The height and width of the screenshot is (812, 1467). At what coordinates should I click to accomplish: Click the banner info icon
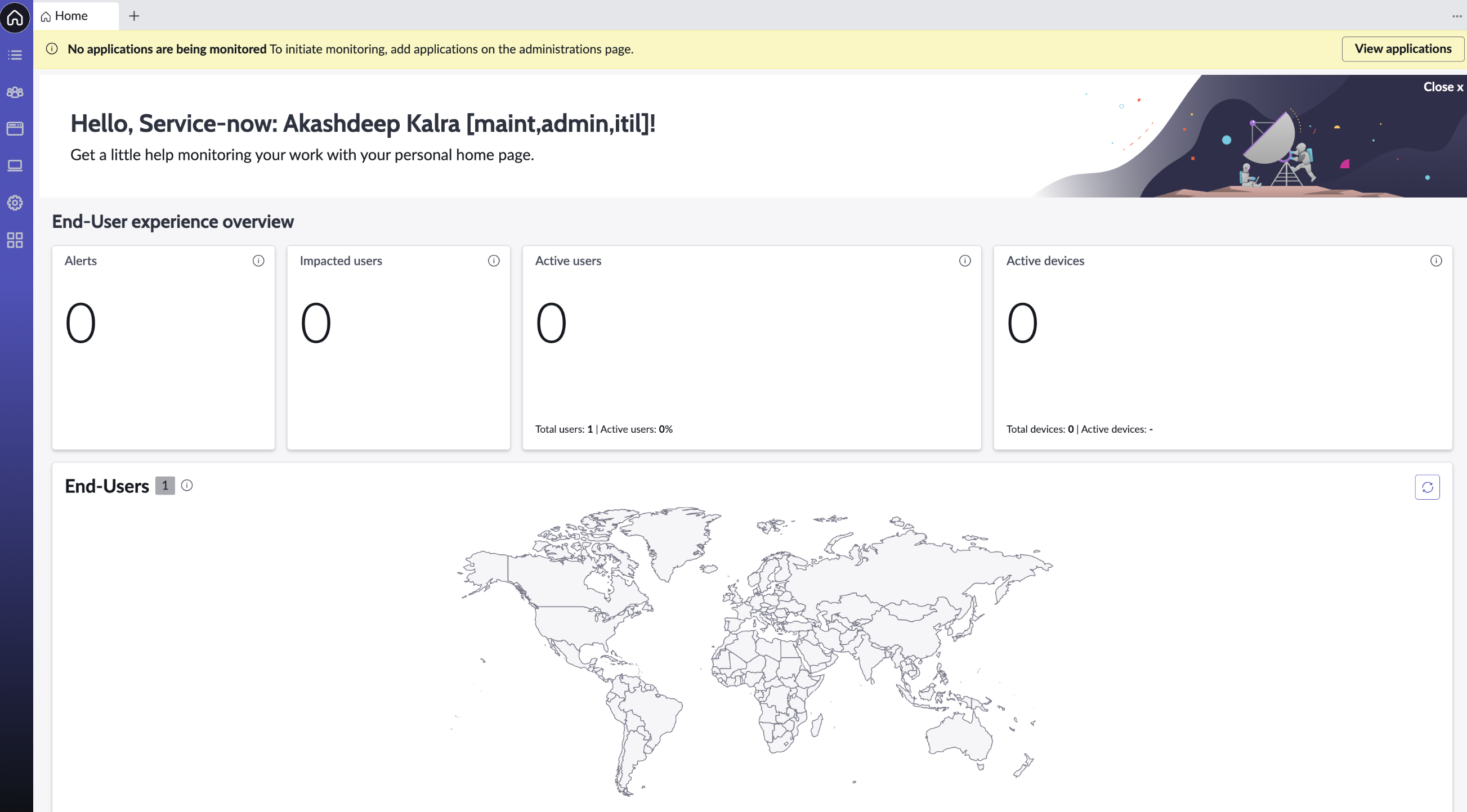pos(52,49)
